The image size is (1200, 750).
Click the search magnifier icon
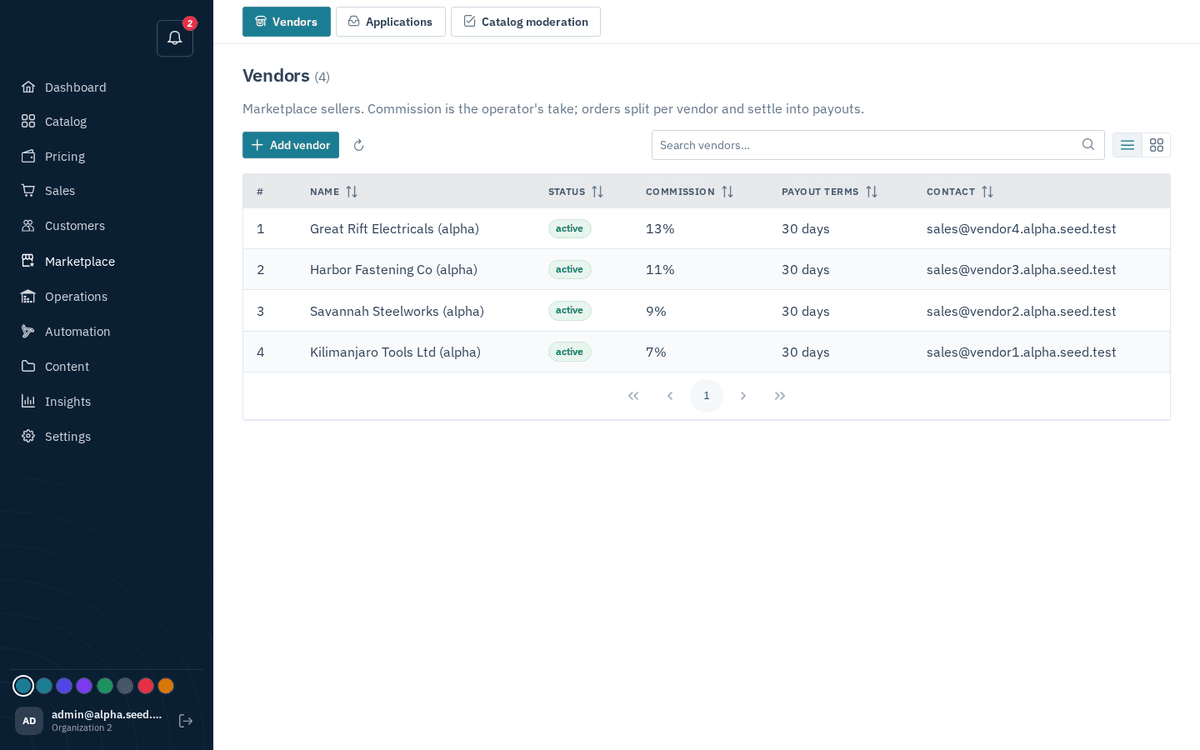point(1088,145)
